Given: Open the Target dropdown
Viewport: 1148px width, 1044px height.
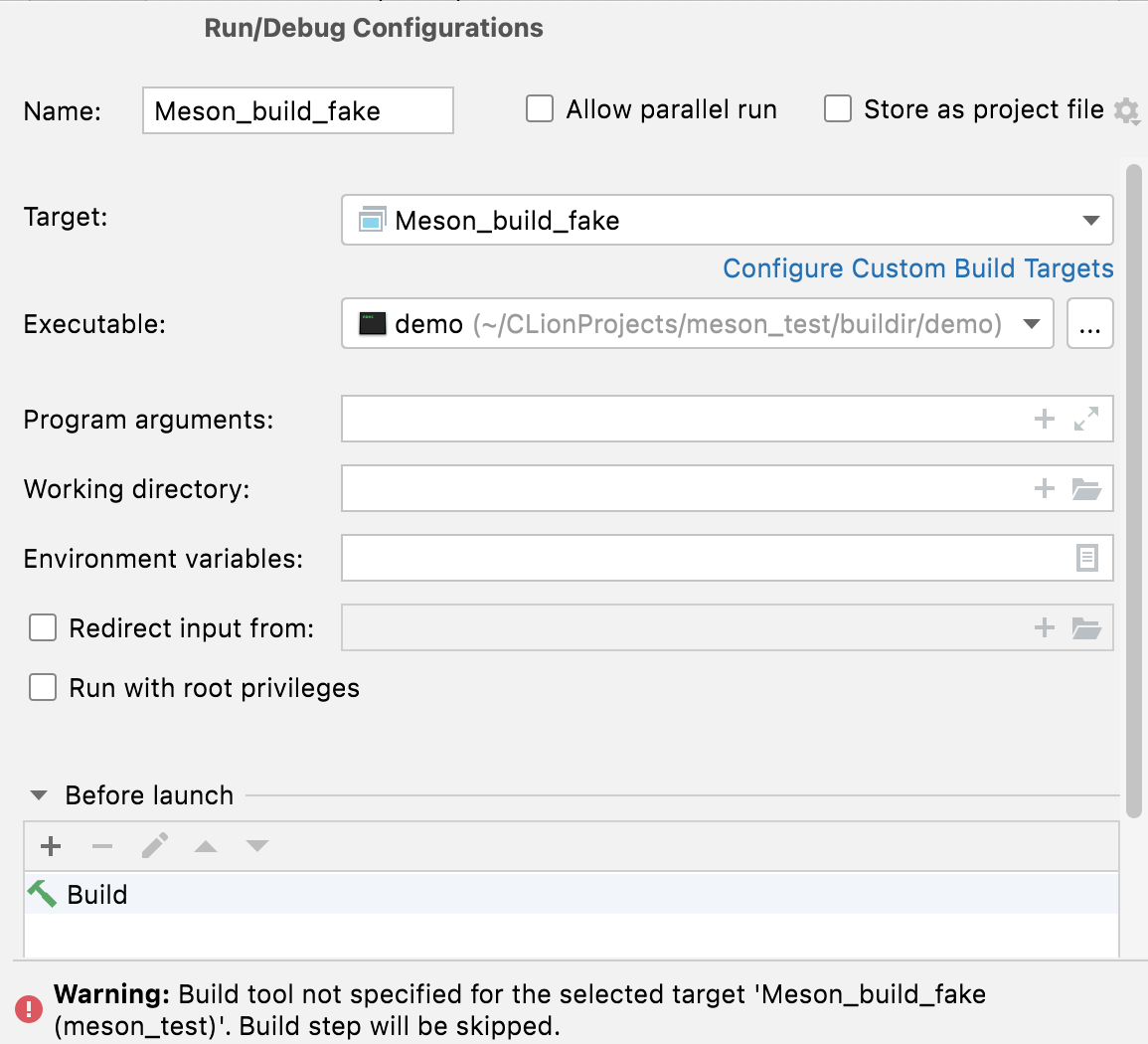Looking at the screenshot, I should (1090, 220).
